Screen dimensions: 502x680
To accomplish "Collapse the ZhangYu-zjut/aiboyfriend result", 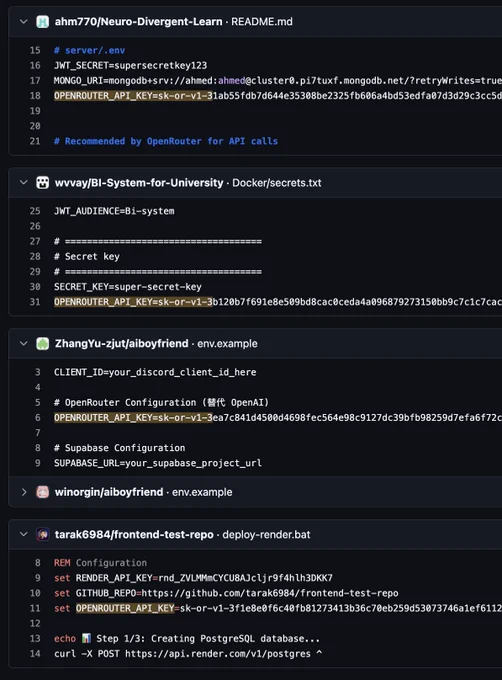I will pos(24,343).
